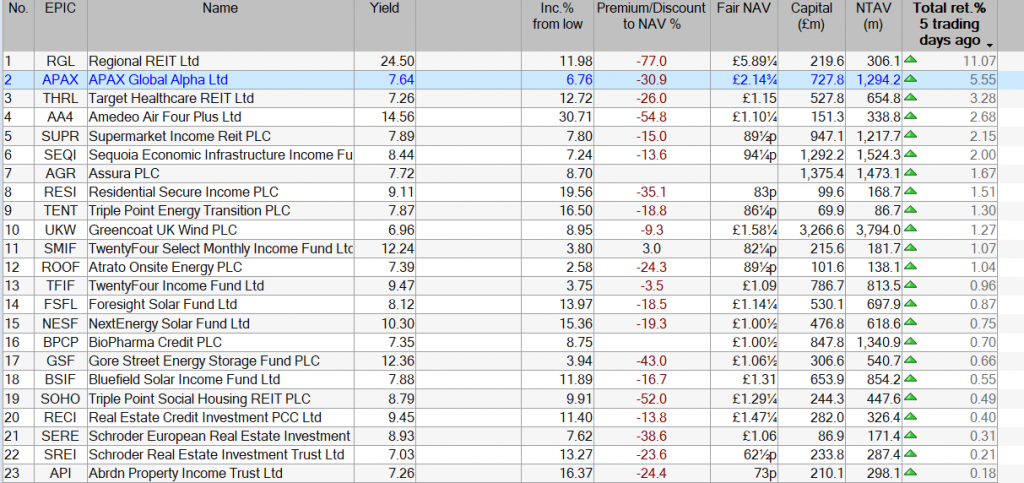Image resolution: width=1024 pixels, height=483 pixels.
Task: Click the Fair NAV column header
Action: [x=744, y=25]
